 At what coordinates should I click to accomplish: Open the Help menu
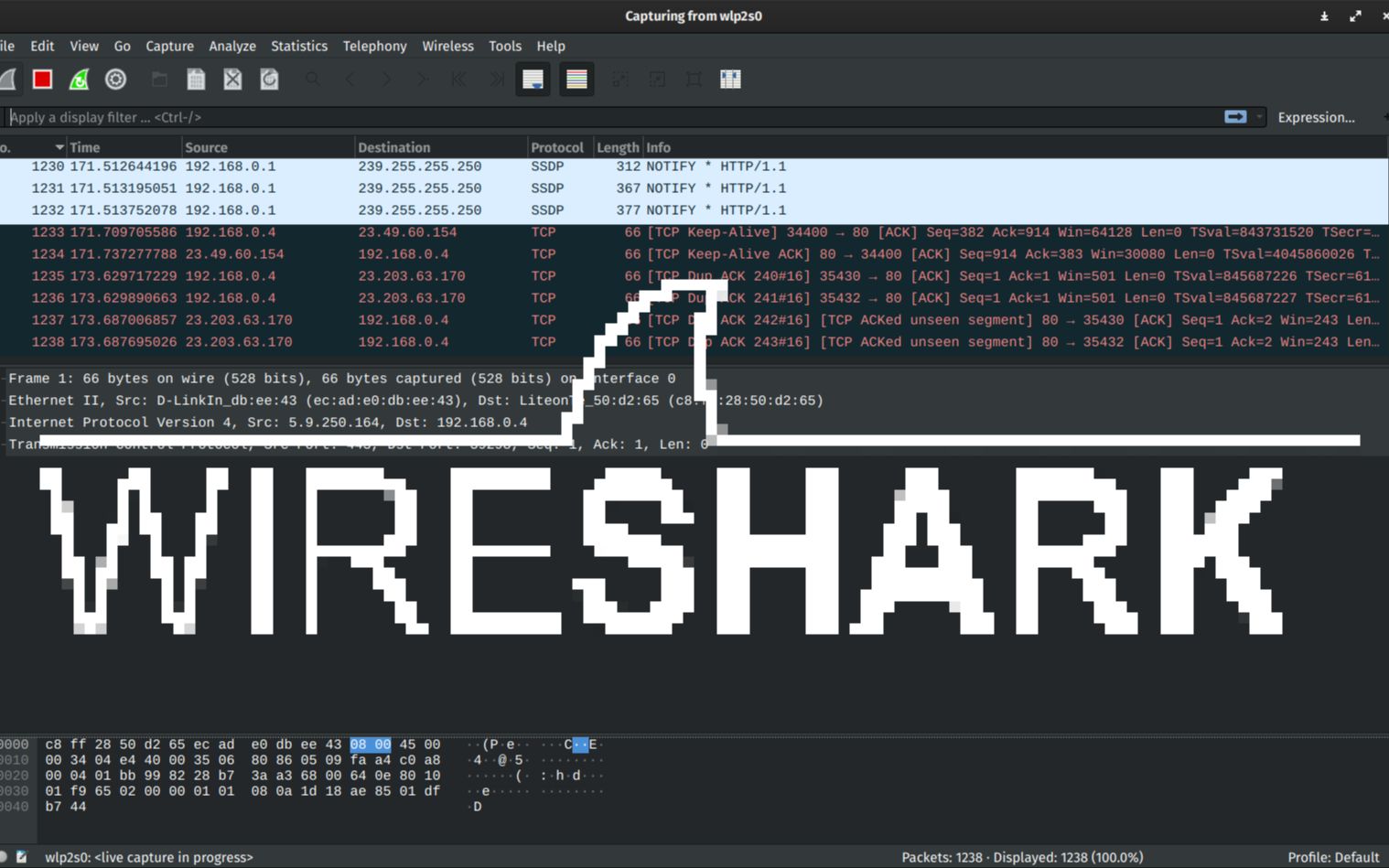[x=551, y=46]
